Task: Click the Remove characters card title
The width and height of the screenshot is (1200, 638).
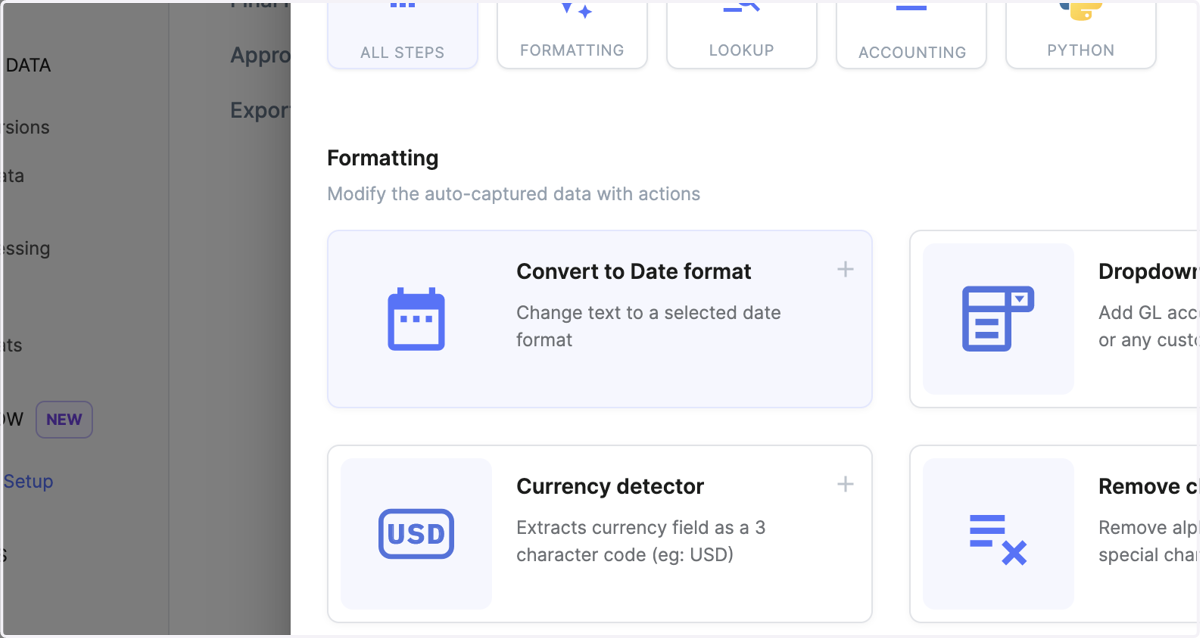Action: tap(1148, 486)
